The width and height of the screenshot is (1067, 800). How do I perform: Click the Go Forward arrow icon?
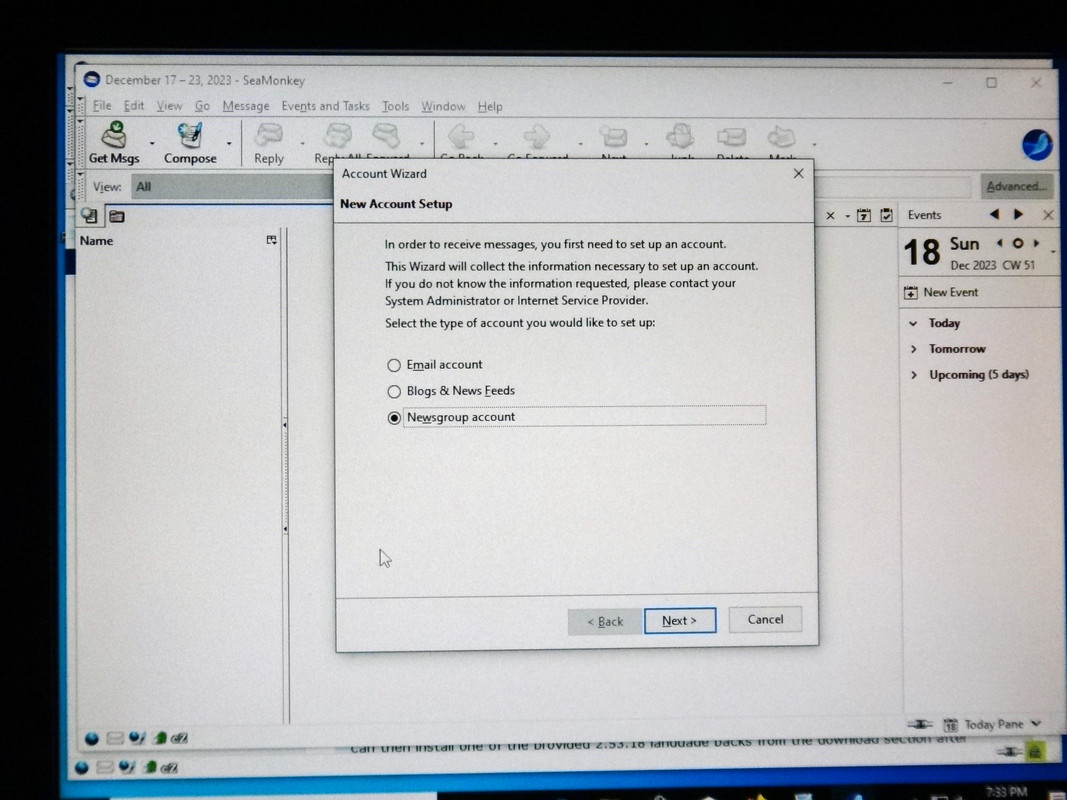(x=537, y=136)
